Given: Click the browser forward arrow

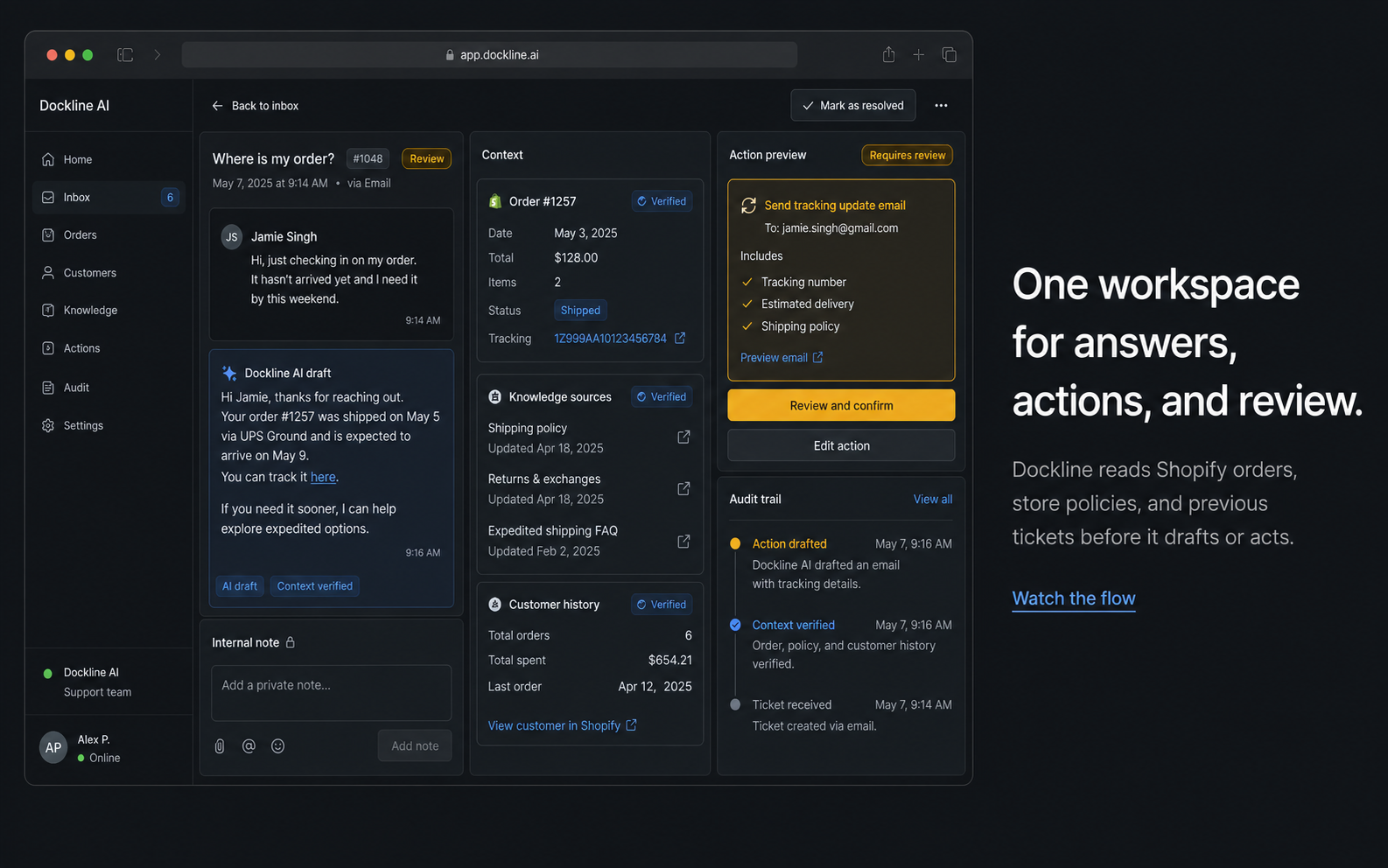Looking at the screenshot, I should click(158, 55).
